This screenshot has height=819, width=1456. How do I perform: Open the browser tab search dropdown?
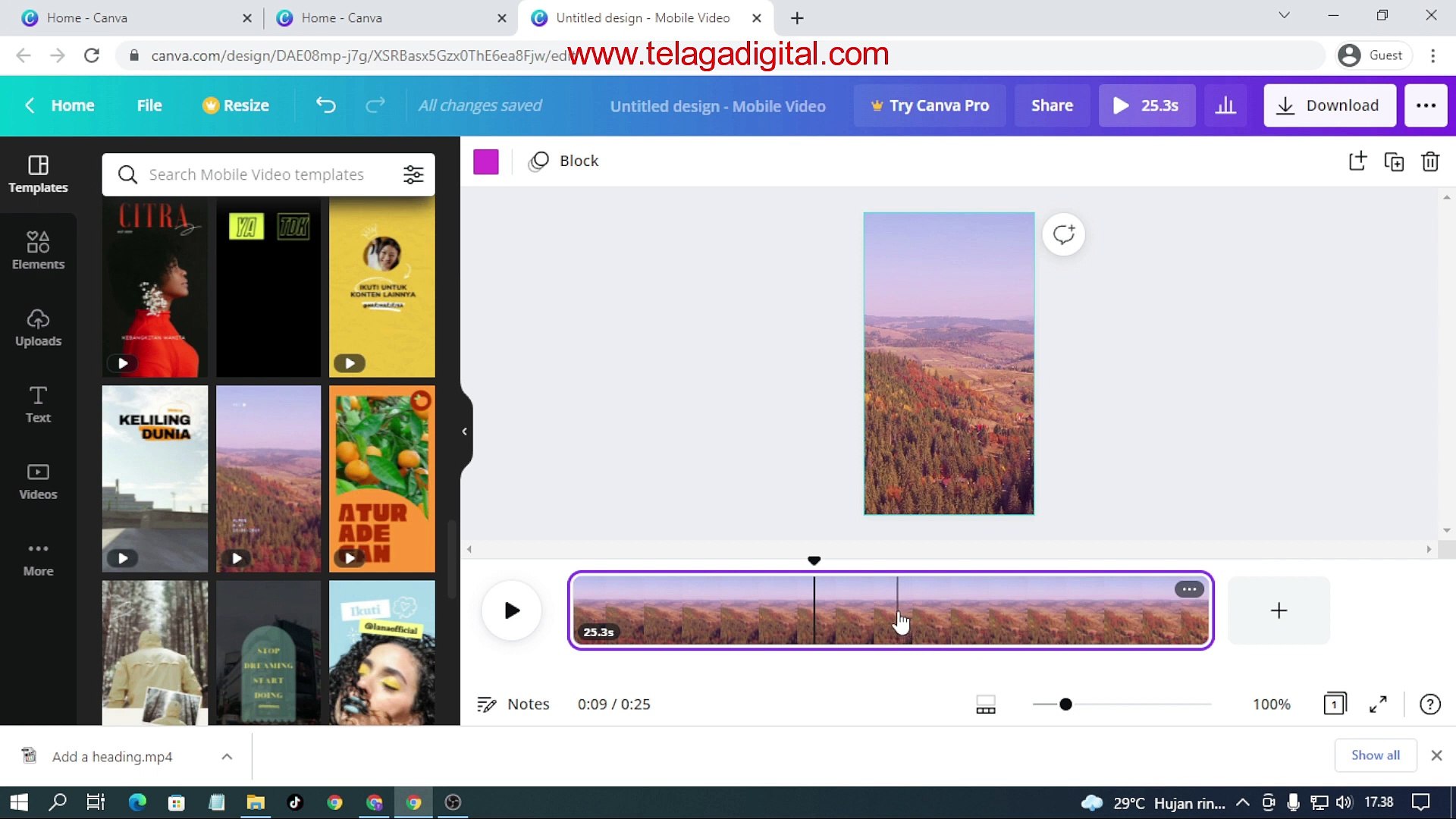tap(1284, 15)
